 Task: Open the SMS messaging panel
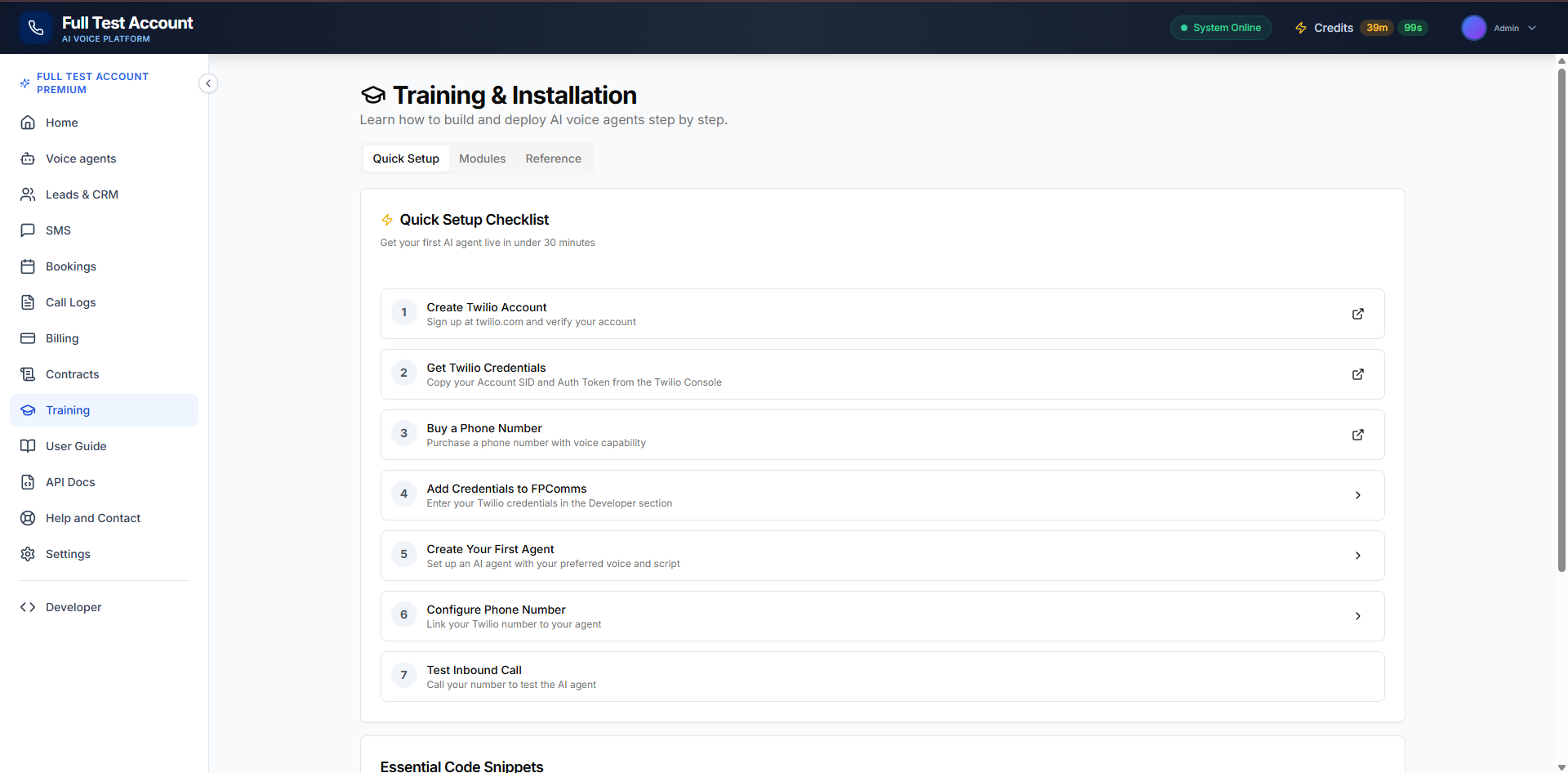coord(57,230)
